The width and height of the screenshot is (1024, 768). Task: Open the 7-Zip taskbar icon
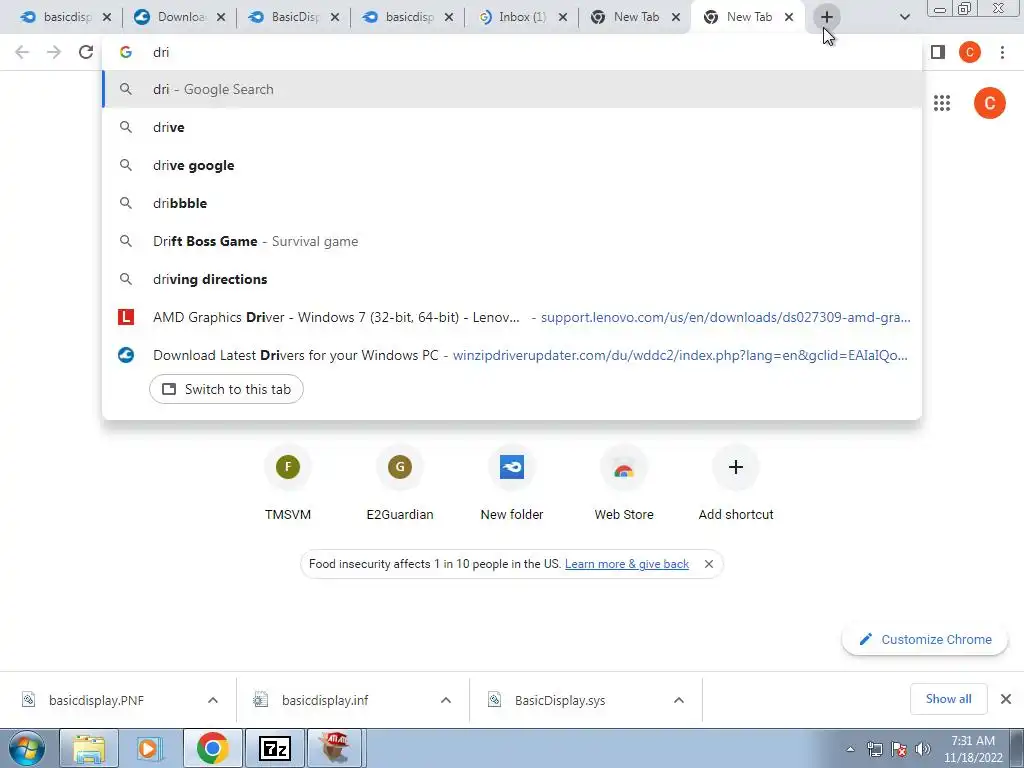pyautogui.click(x=274, y=748)
